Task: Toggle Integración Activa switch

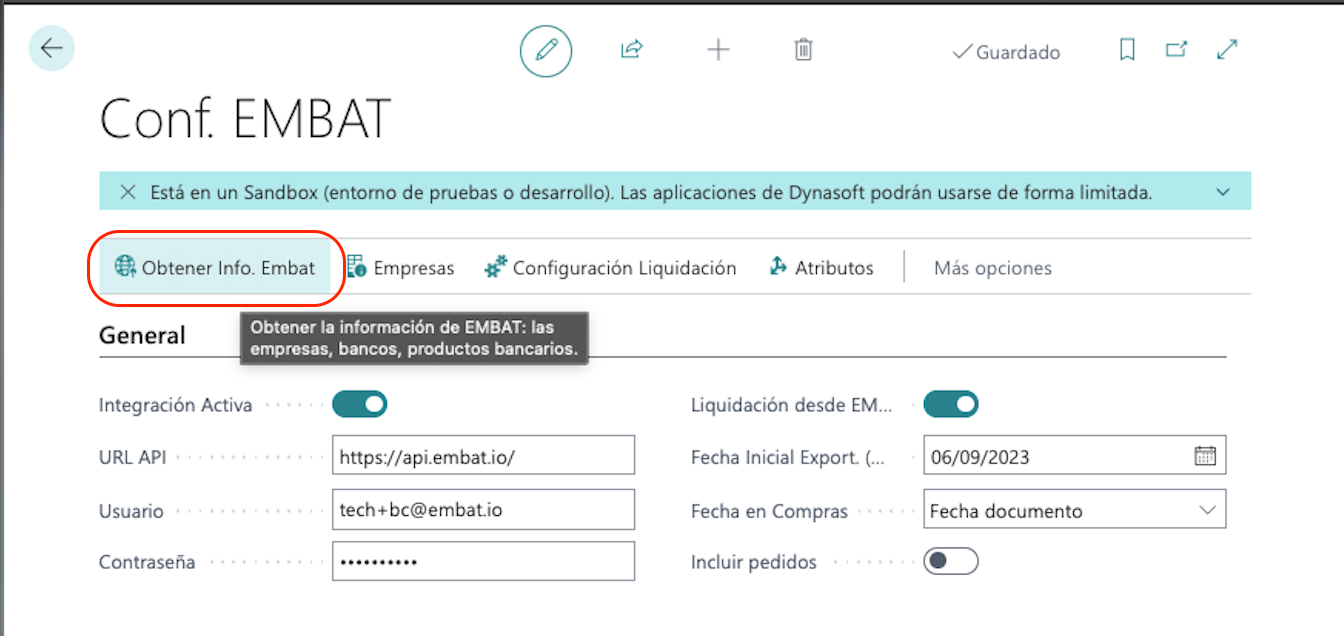Action: pyautogui.click(x=360, y=405)
